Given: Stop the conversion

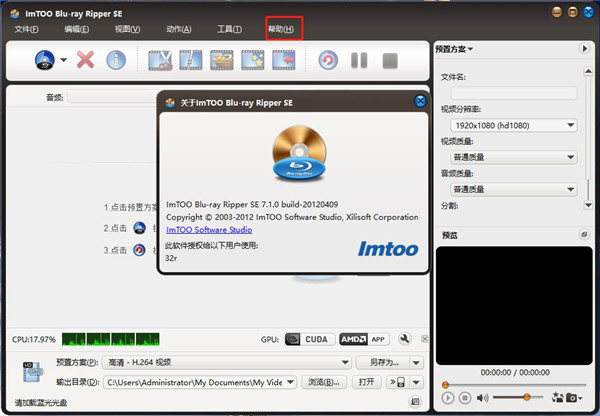Looking at the screenshot, I should click(x=390, y=61).
